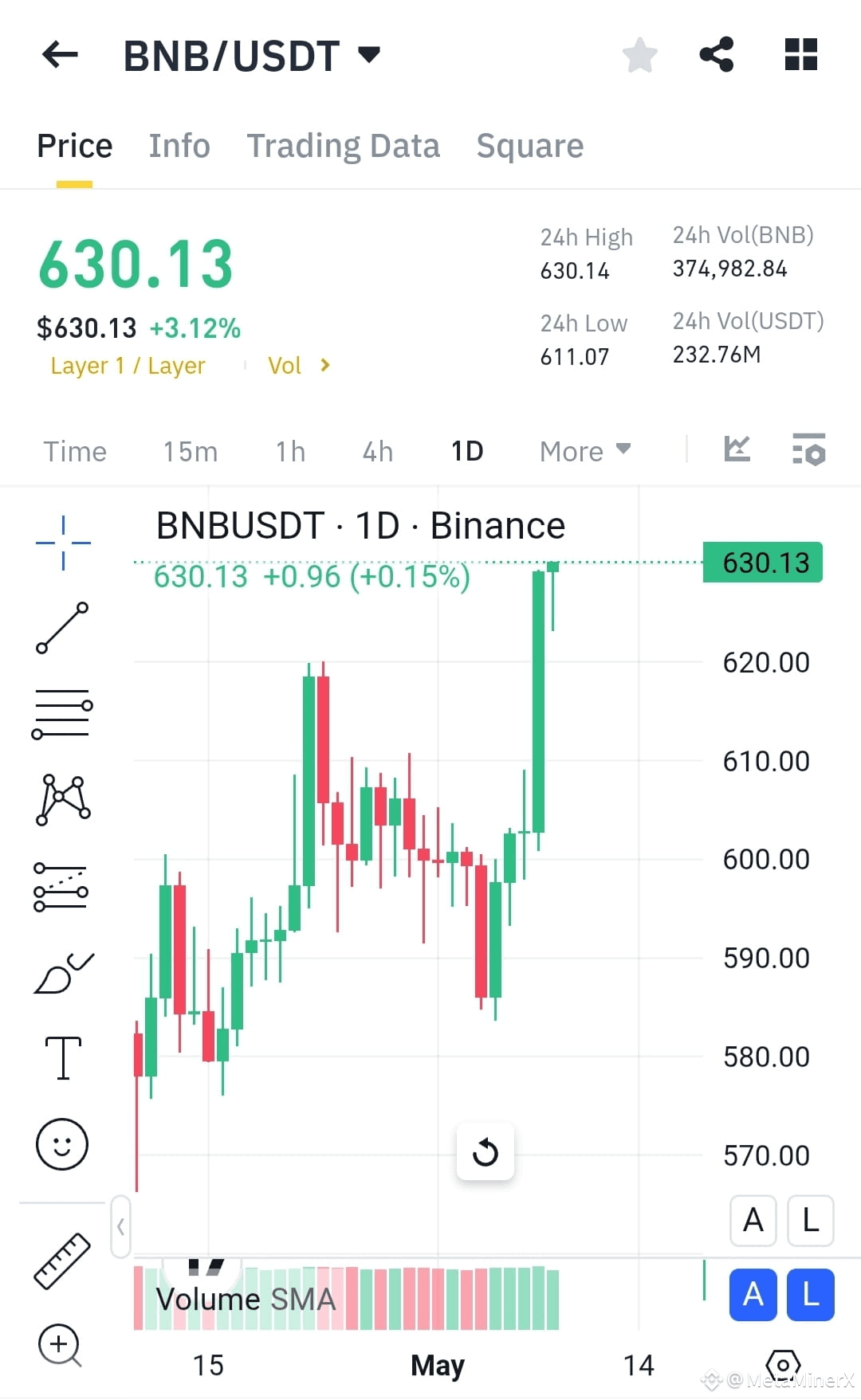The width and height of the screenshot is (861, 1400).
Task: Tap the zoom in magnifier tool
Action: (60, 1345)
